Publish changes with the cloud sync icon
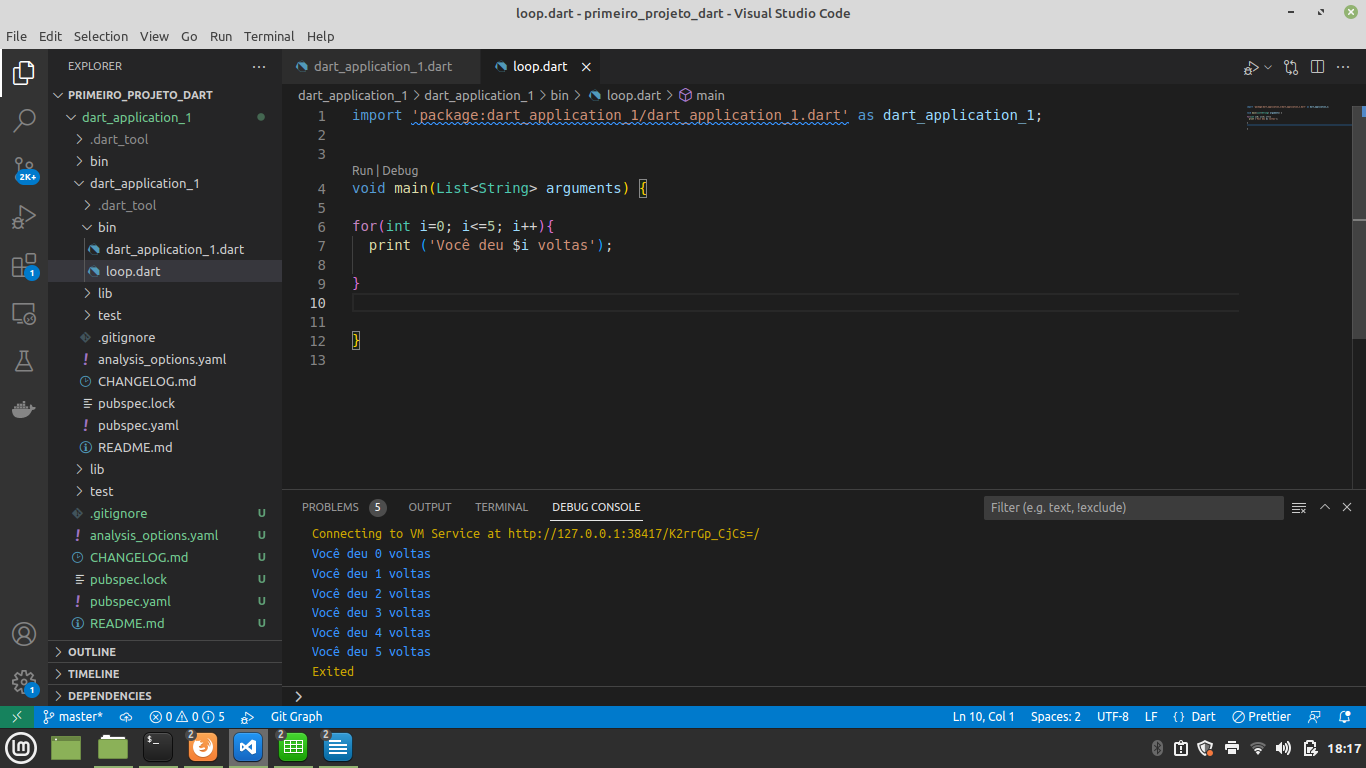The image size is (1366, 768). pyautogui.click(x=126, y=717)
